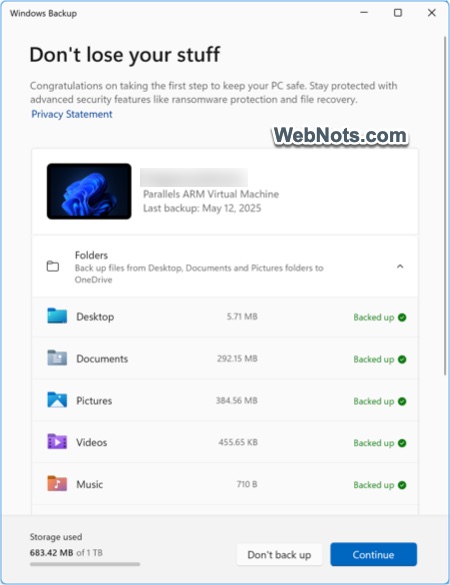Select the Videos folder label
450x585 pixels.
(91, 442)
